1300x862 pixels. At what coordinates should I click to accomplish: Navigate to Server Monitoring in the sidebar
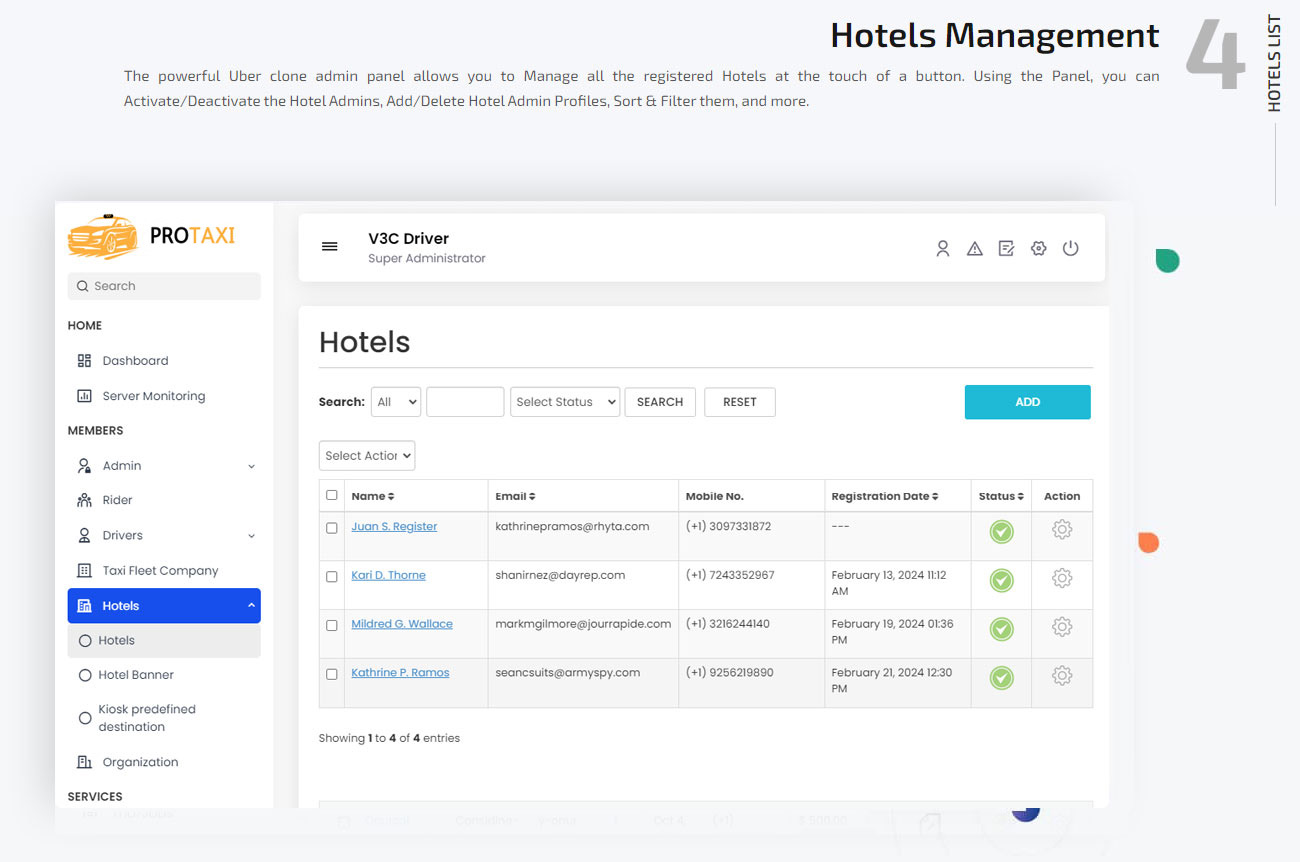point(154,395)
